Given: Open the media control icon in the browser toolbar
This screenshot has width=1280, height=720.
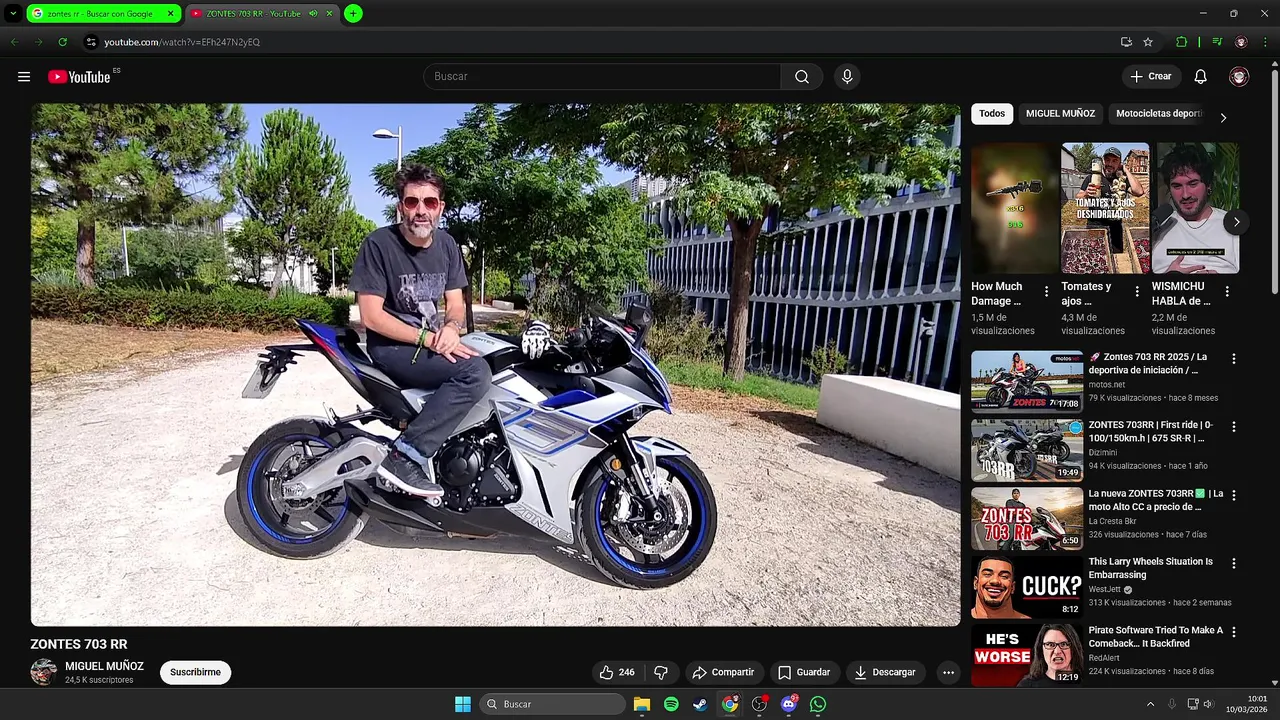Looking at the screenshot, I should tap(1217, 42).
